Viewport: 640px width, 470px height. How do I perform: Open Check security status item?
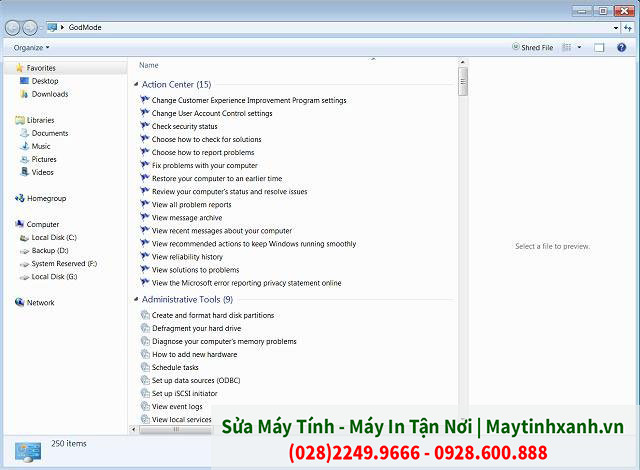click(184, 126)
